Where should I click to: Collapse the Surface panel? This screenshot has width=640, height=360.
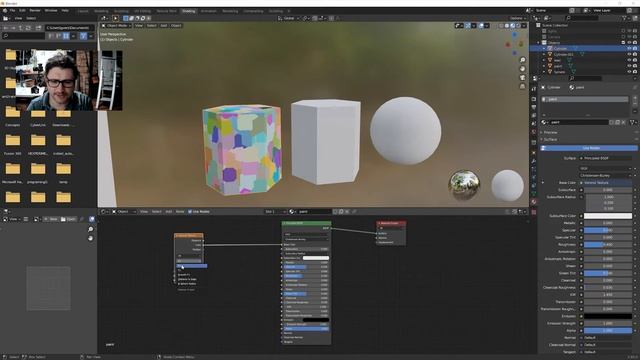pyautogui.click(x=550, y=140)
